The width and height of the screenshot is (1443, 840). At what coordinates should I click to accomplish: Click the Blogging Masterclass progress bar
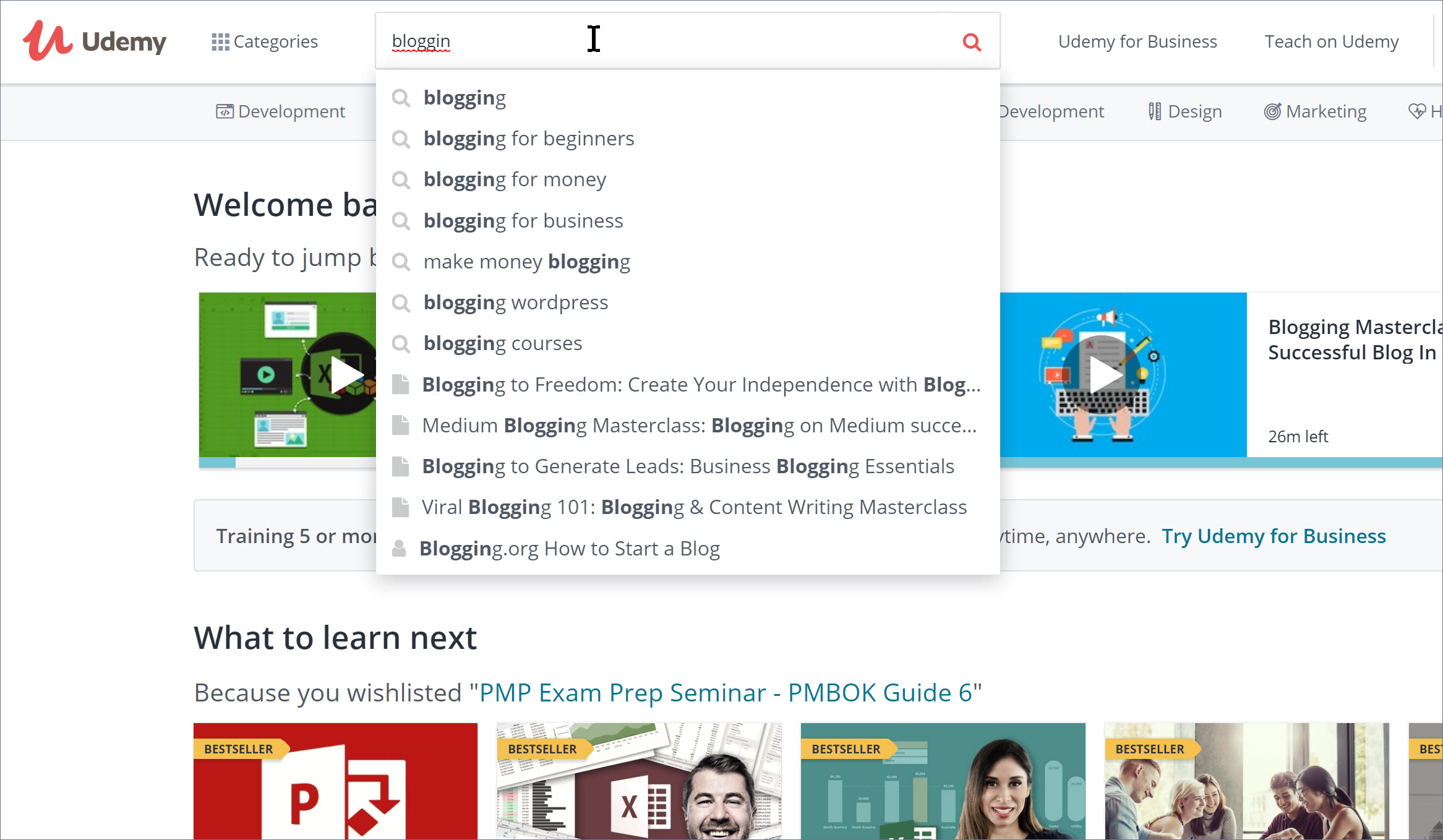tap(1221, 462)
